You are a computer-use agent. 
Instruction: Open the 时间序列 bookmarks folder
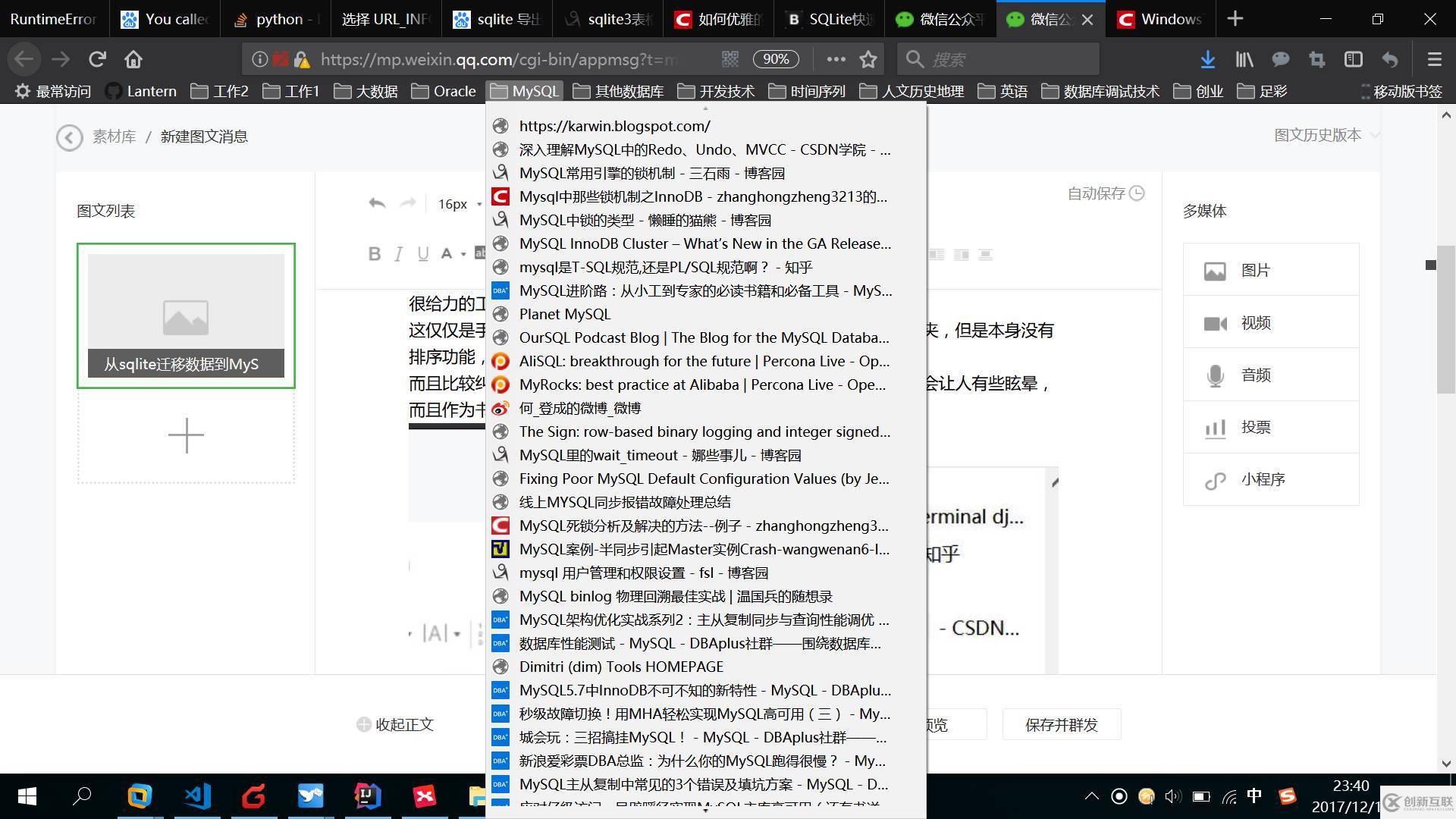(807, 91)
